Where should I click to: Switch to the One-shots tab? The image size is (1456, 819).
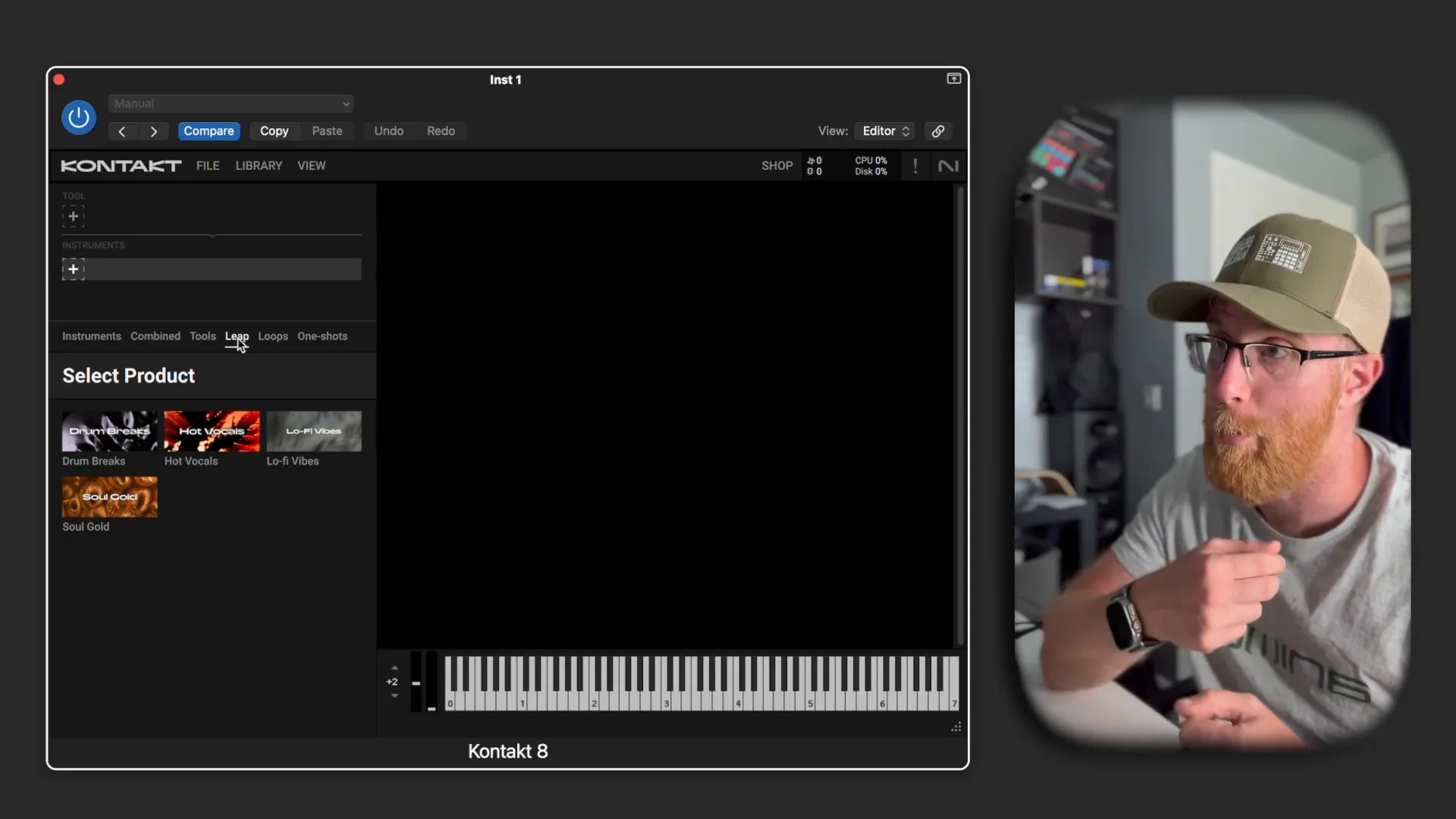click(x=322, y=337)
